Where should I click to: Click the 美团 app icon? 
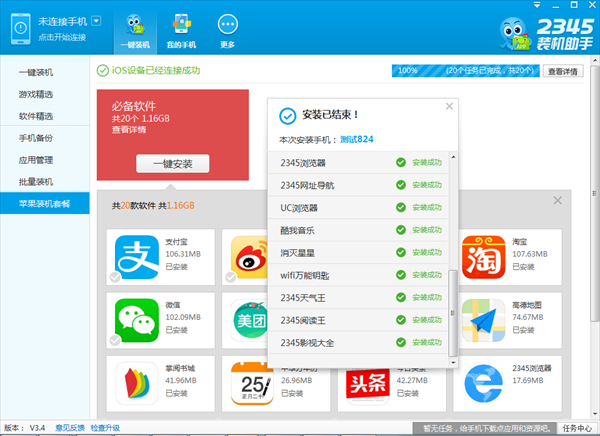pos(249,320)
